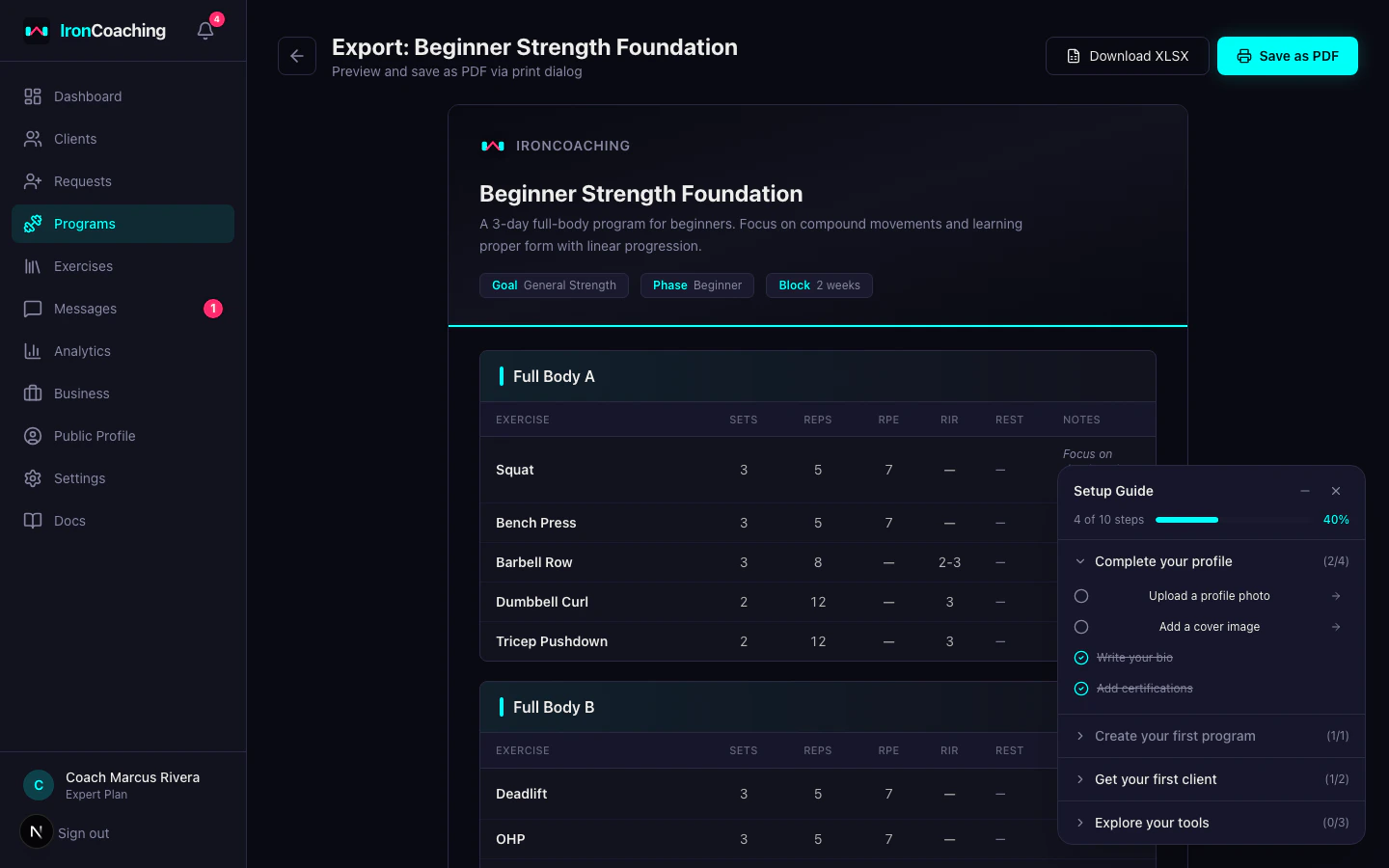This screenshot has height=868, width=1389.
Task: Click the Programs dumbbell icon
Action: (x=33, y=224)
